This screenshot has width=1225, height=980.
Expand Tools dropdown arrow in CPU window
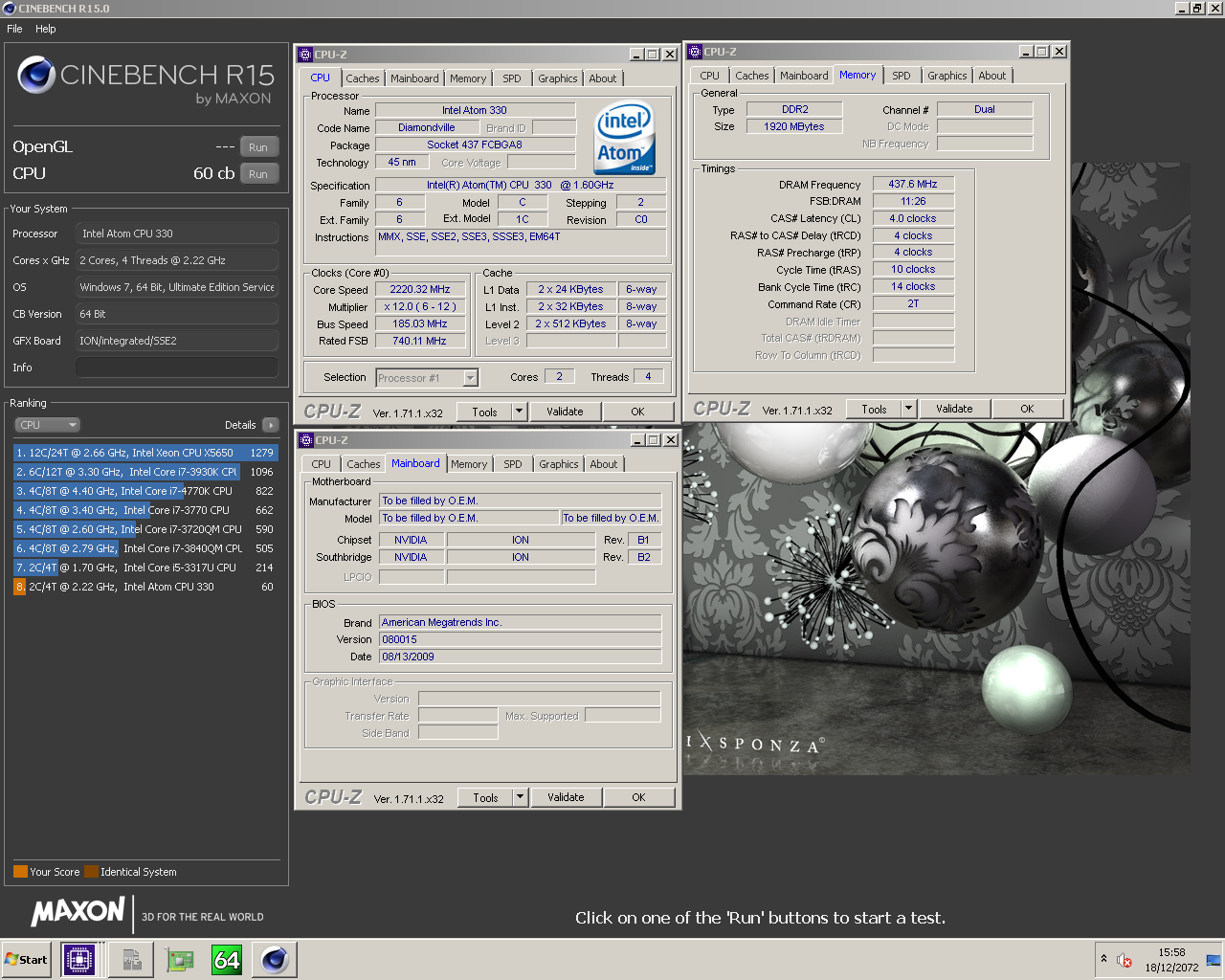(520, 412)
